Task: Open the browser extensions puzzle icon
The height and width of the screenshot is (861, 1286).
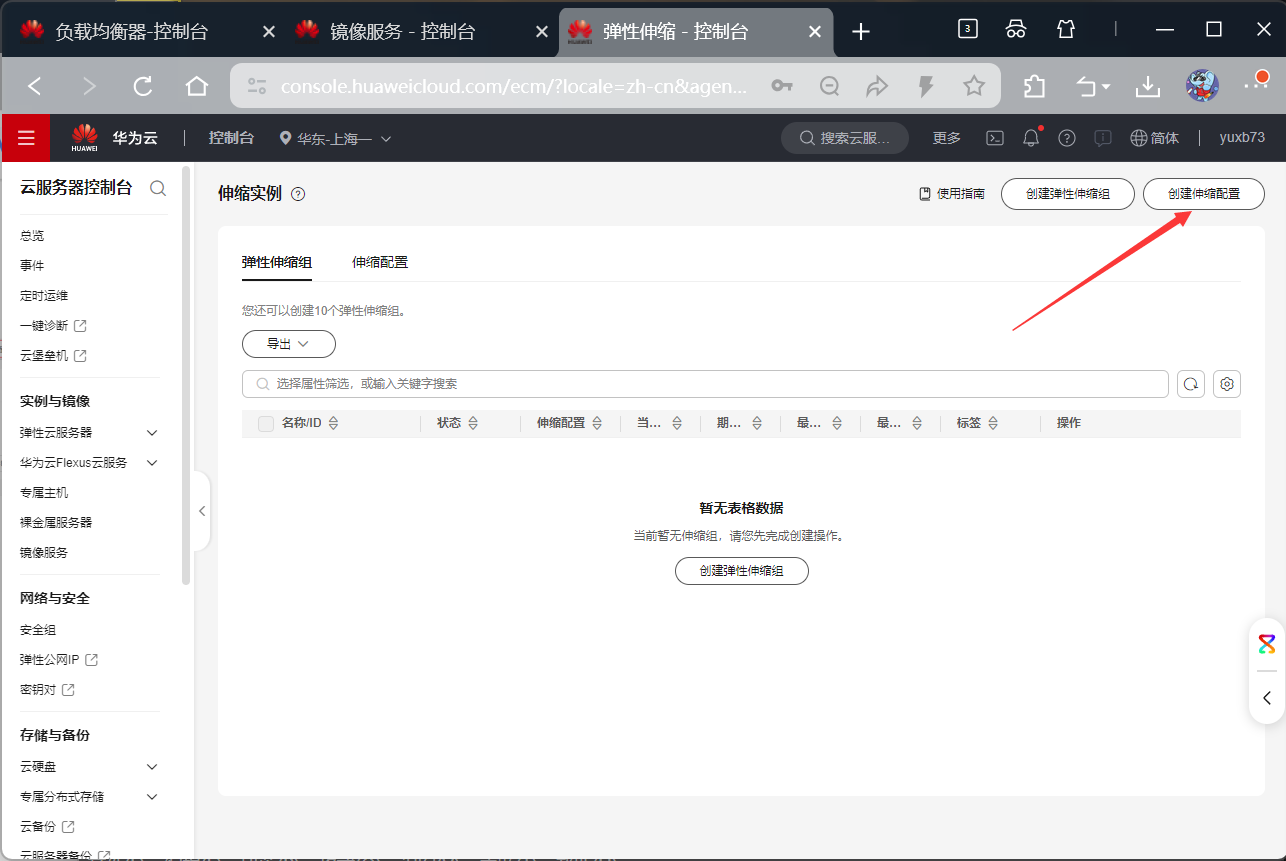Action: [x=1035, y=87]
